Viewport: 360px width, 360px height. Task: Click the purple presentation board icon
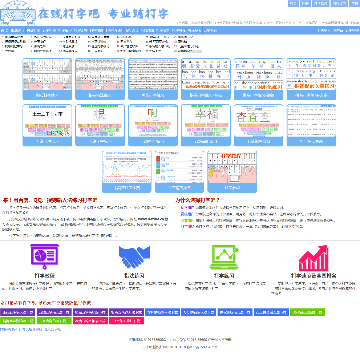(45, 256)
